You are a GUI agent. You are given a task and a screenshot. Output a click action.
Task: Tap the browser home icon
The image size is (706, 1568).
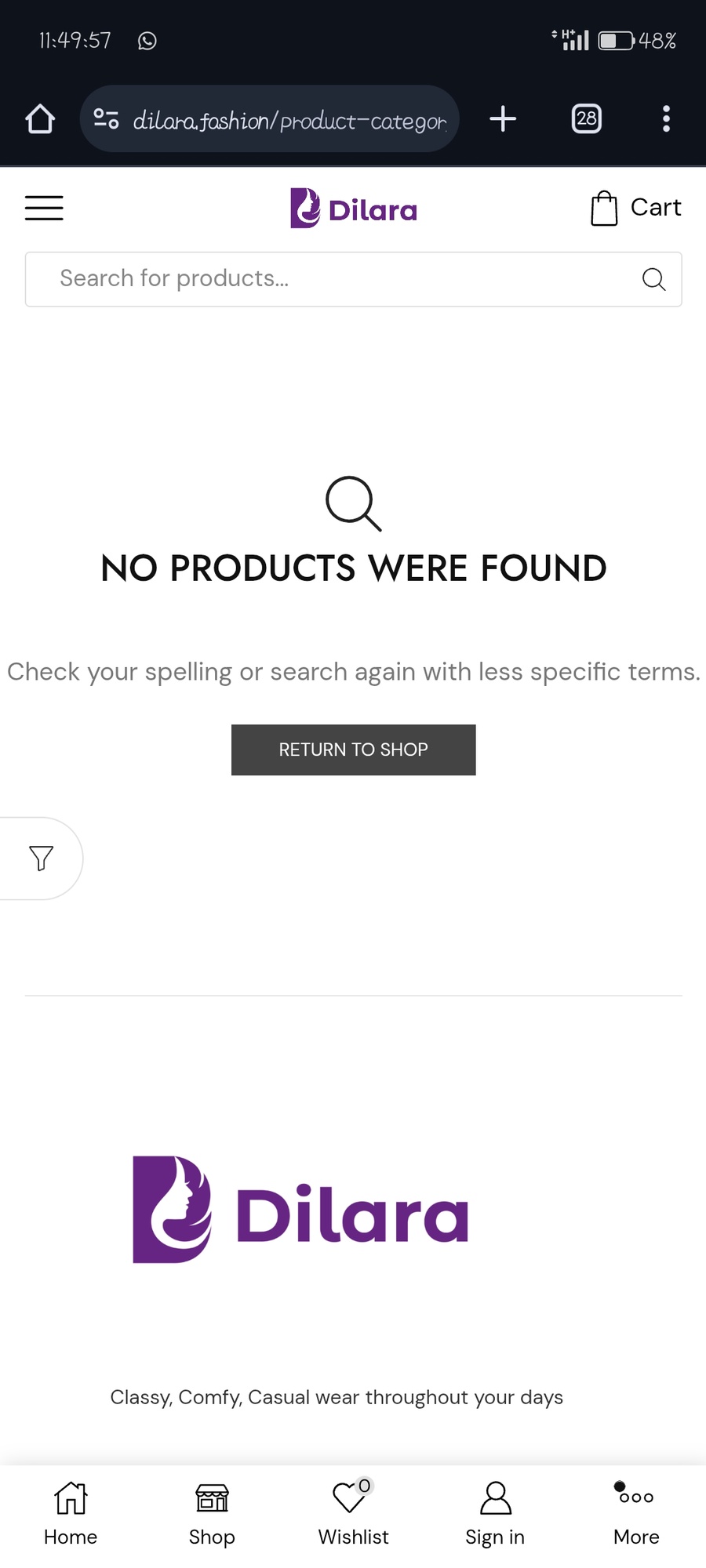40,119
